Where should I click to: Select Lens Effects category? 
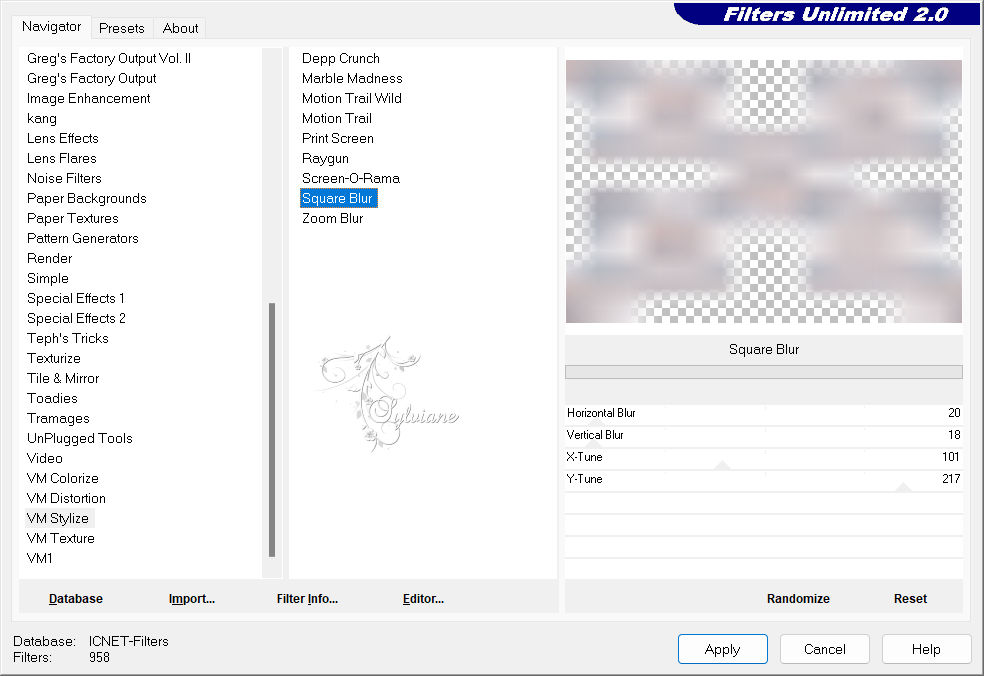(63, 138)
